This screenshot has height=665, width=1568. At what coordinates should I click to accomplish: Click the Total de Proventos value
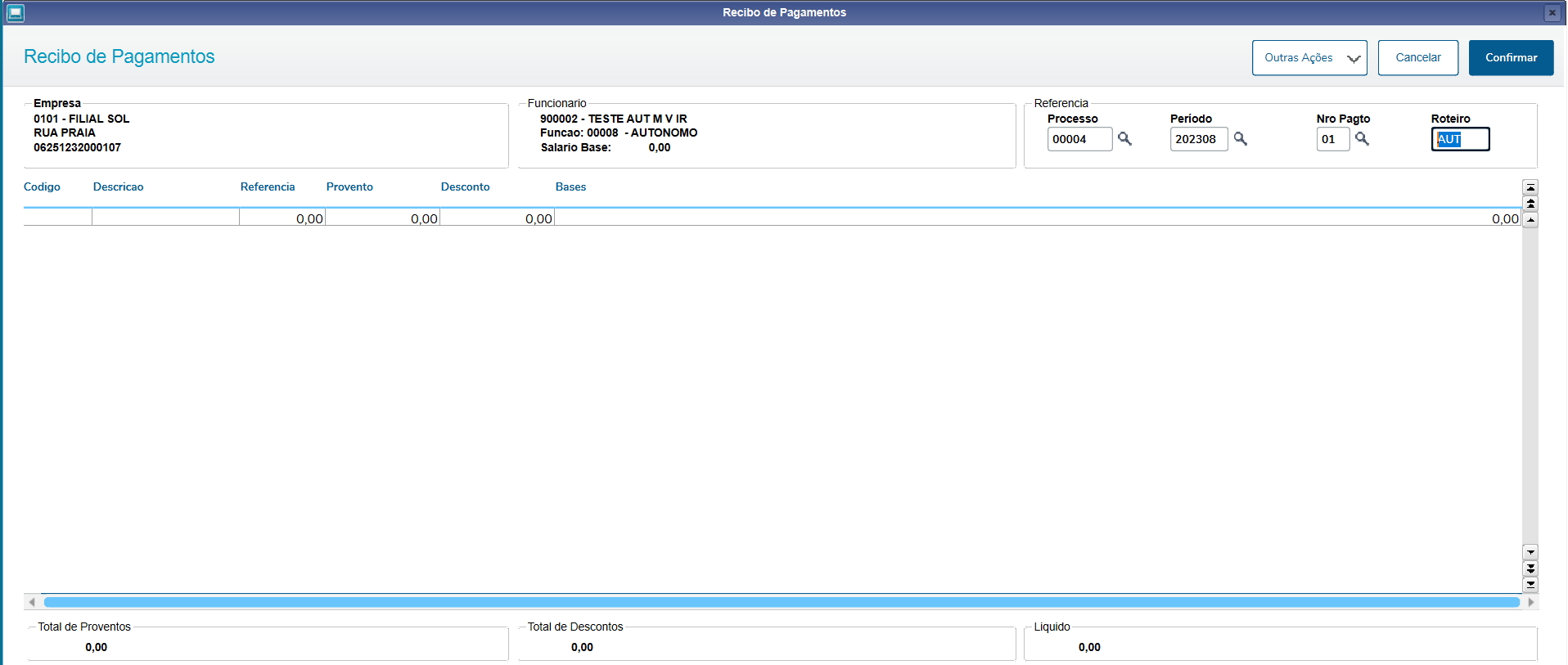(96, 647)
